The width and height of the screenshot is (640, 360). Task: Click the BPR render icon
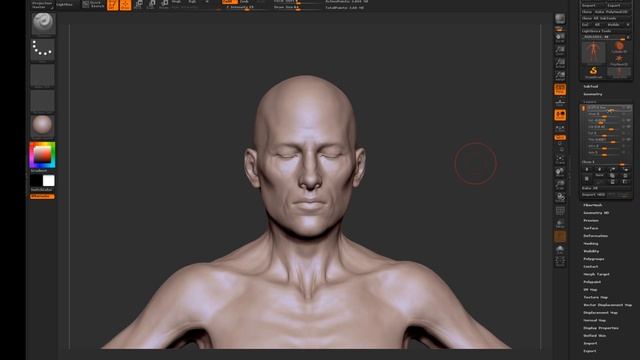(x=560, y=19)
